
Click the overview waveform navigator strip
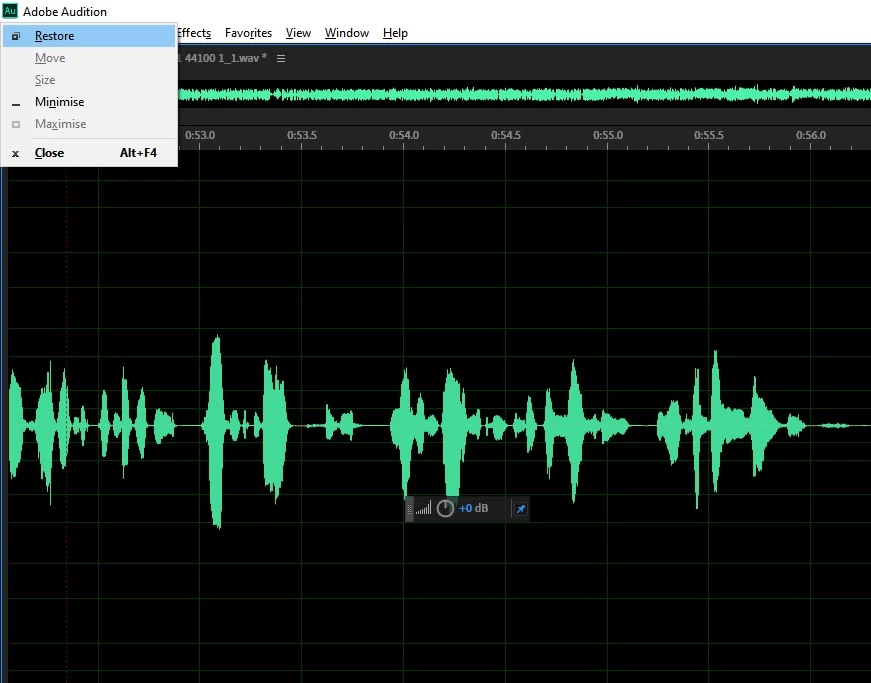tap(524, 95)
